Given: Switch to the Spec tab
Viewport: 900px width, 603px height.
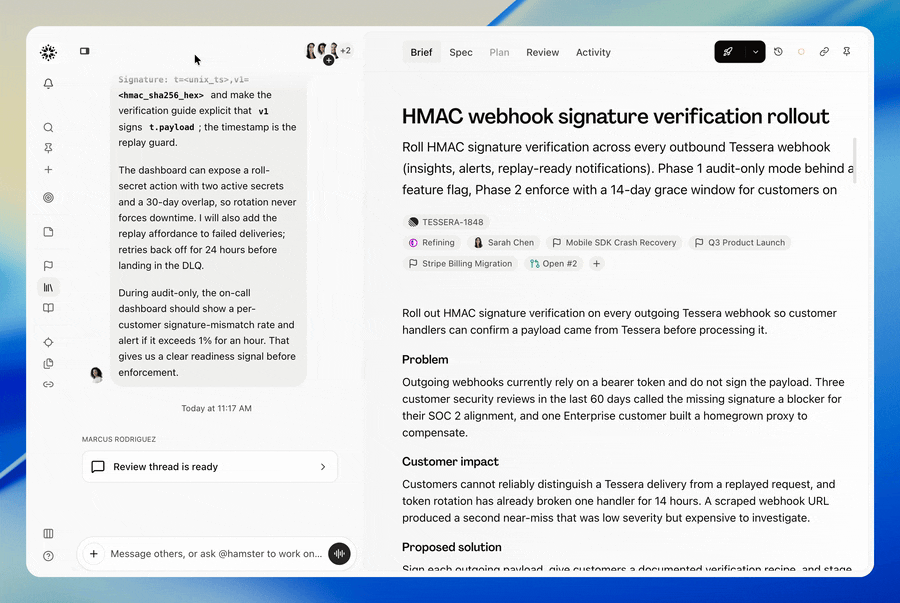Looking at the screenshot, I should (x=461, y=52).
